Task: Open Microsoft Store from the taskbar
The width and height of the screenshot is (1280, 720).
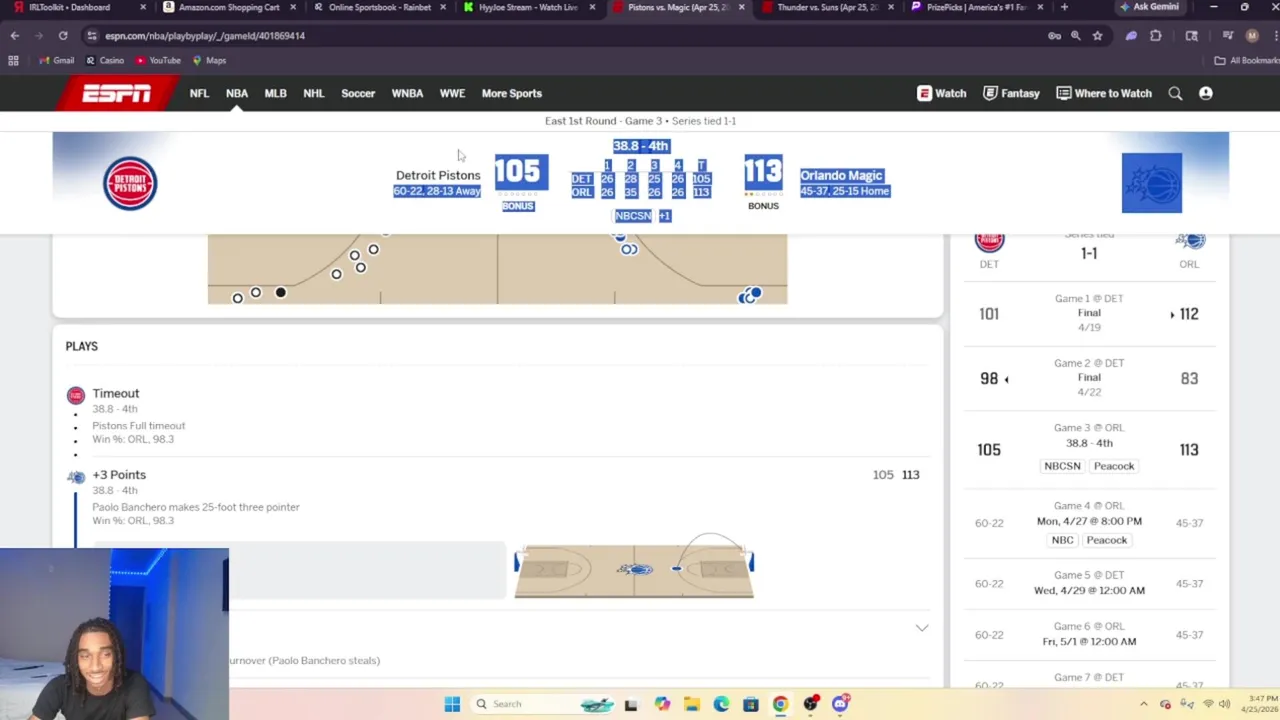Action: 751,704
